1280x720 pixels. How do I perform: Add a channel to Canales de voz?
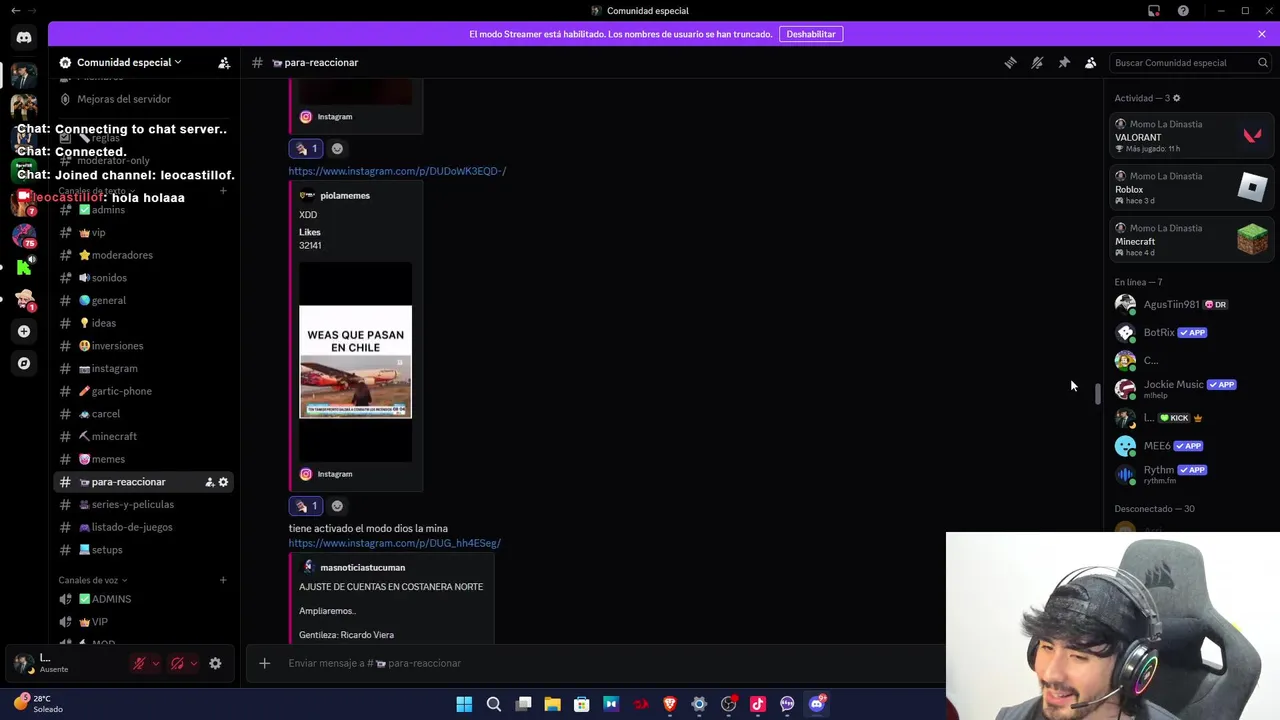pos(223,580)
